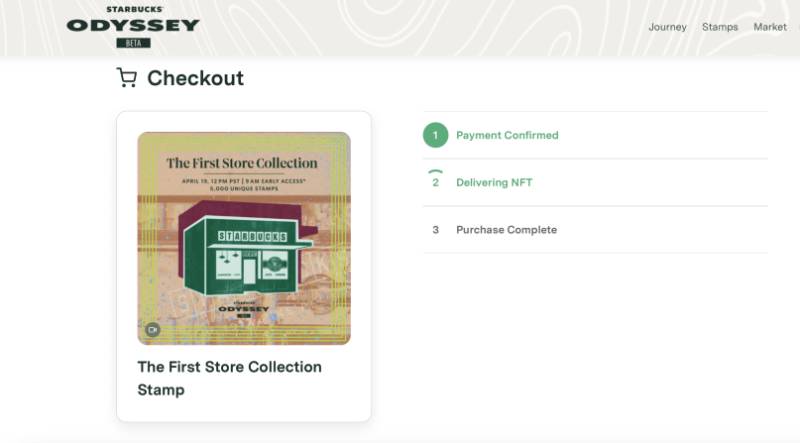Click the video camera icon on stamp image
The height and width of the screenshot is (443, 800).
pyautogui.click(x=152, y=330)
